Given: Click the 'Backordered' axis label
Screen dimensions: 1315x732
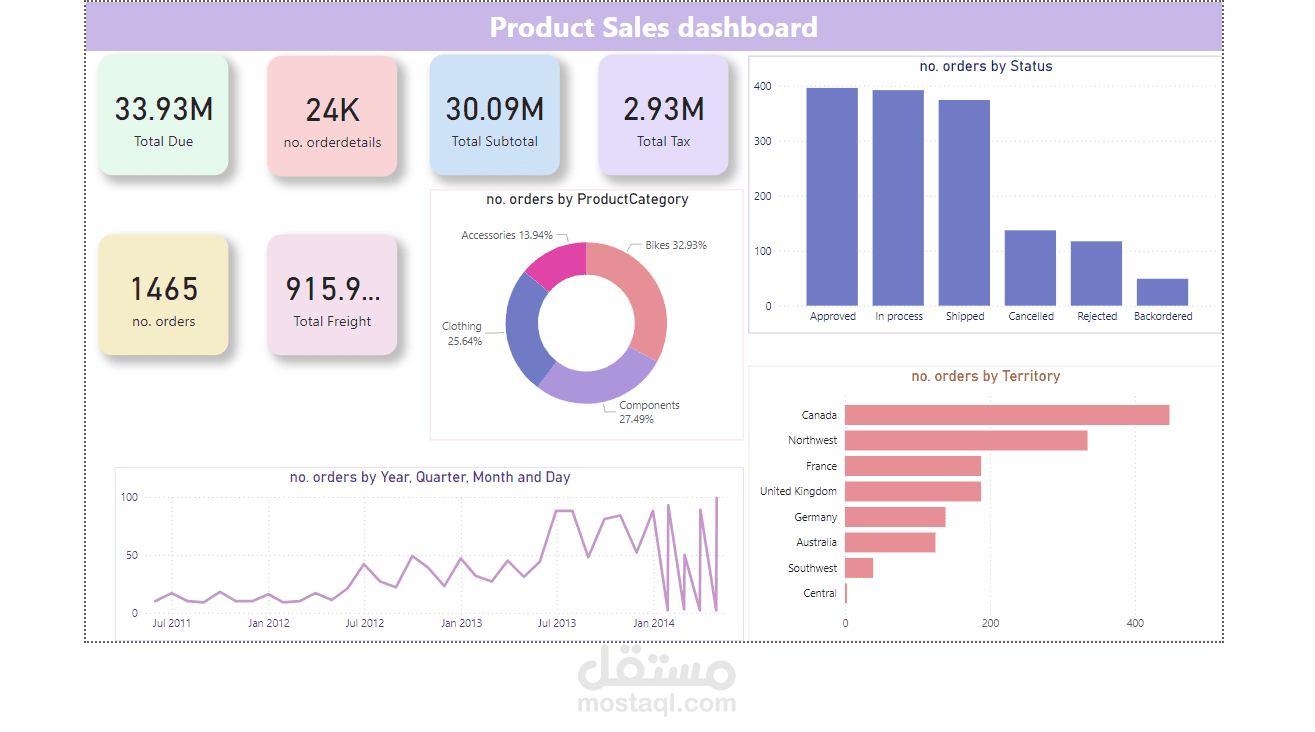Looking at the screenshot, I should 1163,316.
